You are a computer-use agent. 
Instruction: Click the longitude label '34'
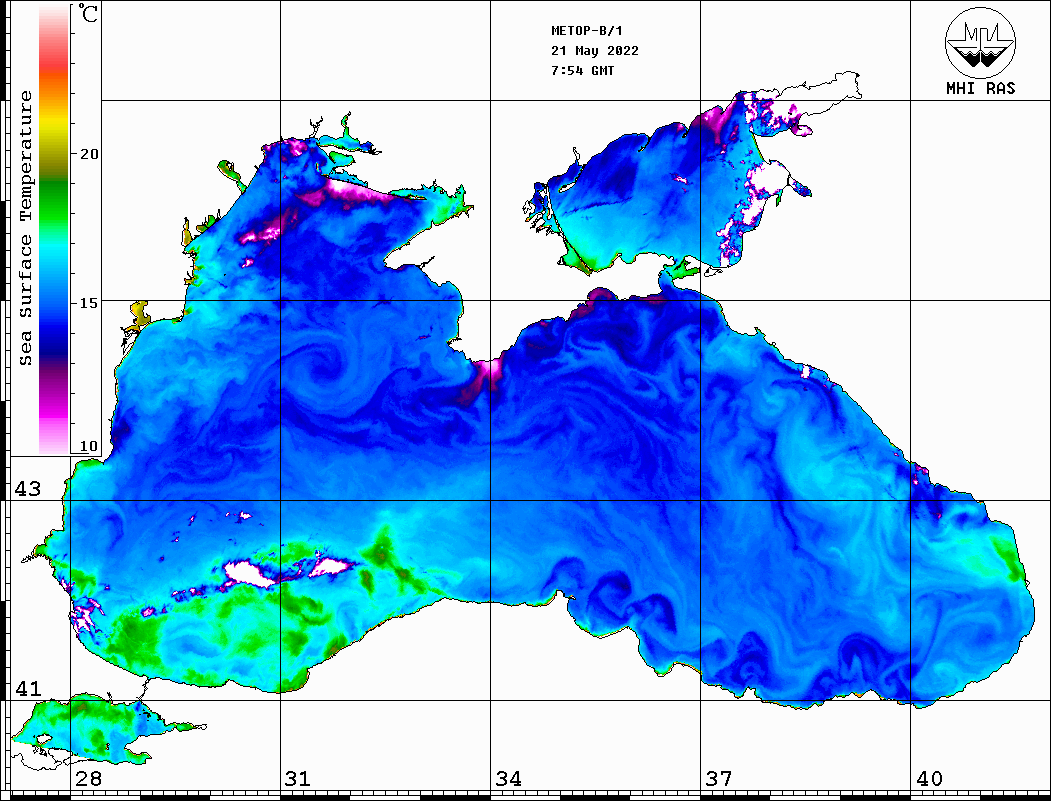point(509,778)
